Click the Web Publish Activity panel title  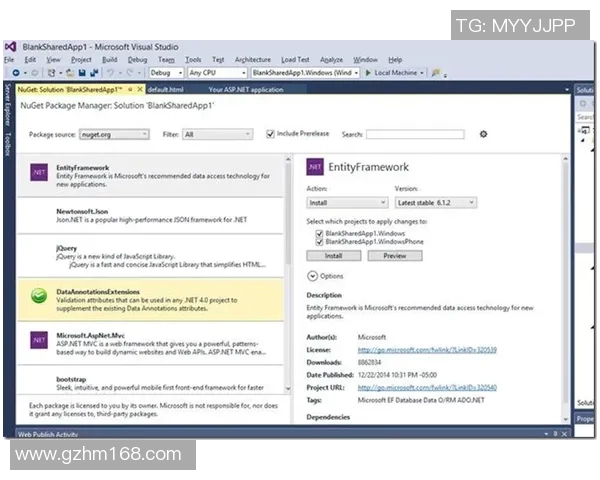click(x=48, y=434)
